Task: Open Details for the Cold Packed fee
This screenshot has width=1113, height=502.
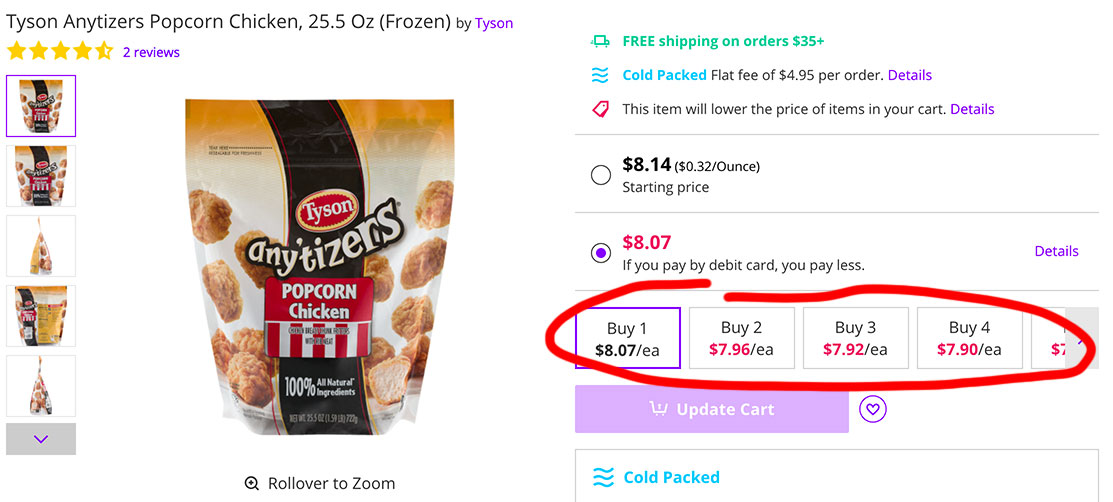Action: point(909,75)
